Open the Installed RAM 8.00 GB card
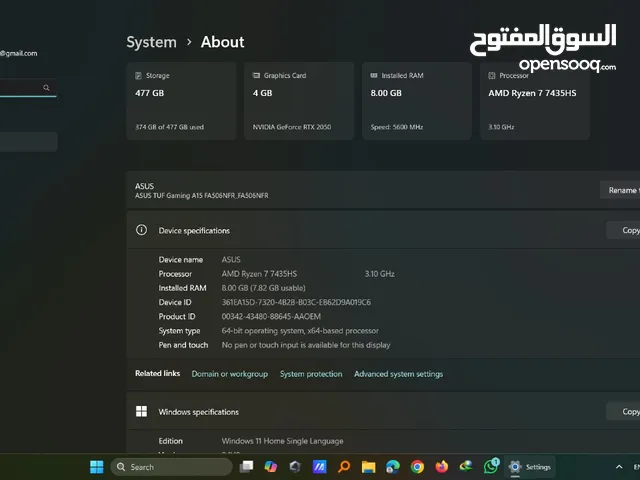Viewport: 640px width, 480px height. point(417,101)
